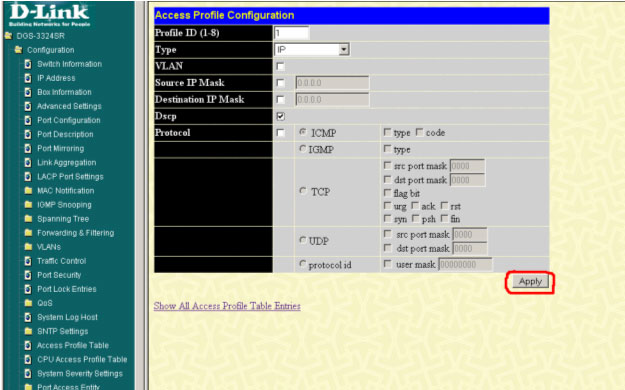Screen dimensions: 625x390
Task: Select the TCP protocol radio button
Action: pos(303,191)
